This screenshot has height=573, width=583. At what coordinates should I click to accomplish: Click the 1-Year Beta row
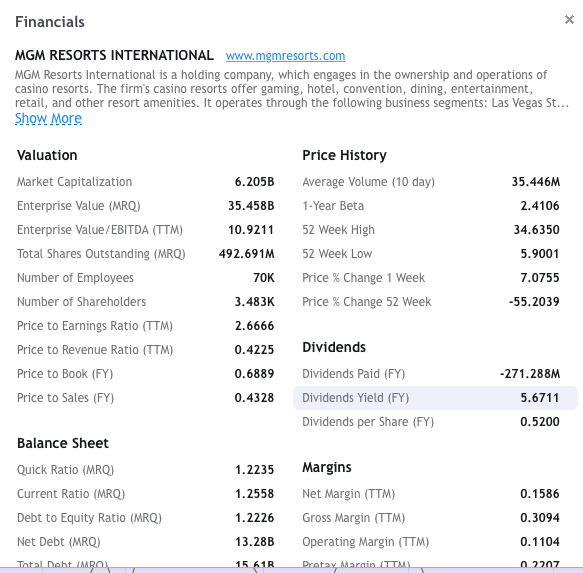435,206
